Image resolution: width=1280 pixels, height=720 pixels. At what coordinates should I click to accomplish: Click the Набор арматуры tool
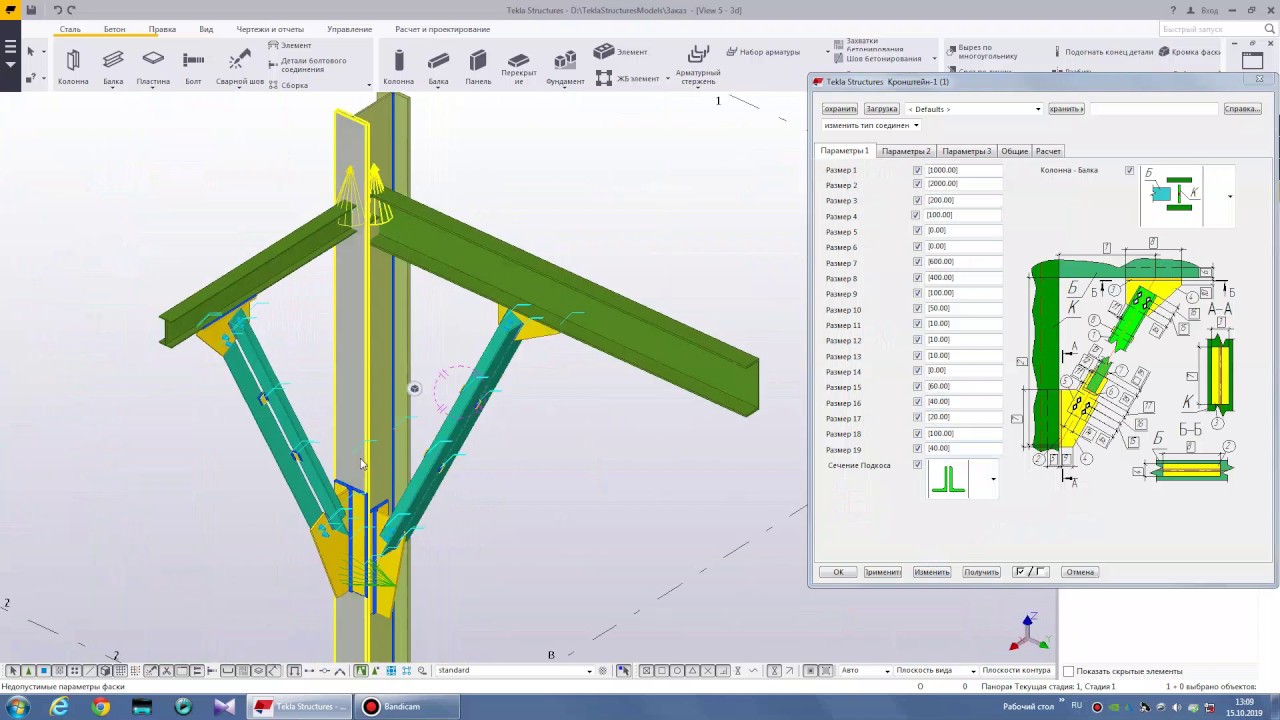point(763,52)
